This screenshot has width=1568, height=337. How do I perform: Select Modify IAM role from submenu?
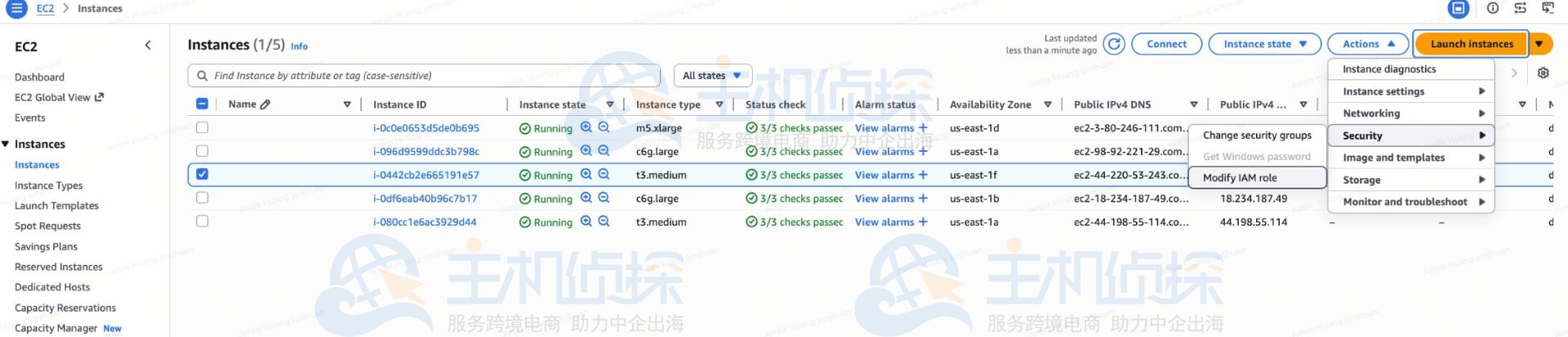(1240, 178)
